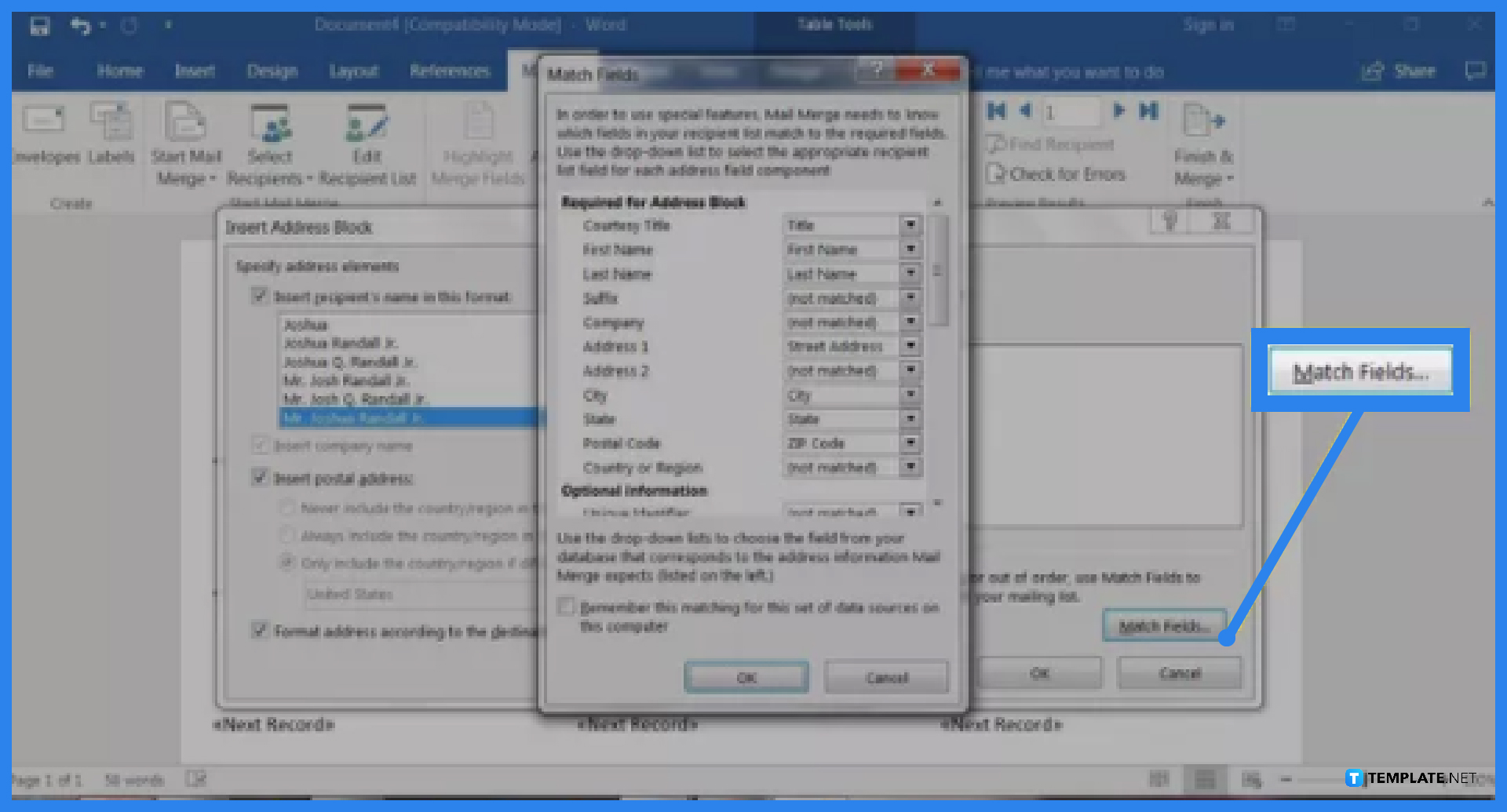This screenshot has height=812, width=1507.
Task: Open the comments icon in ribbon
Action: [1476, 71]
